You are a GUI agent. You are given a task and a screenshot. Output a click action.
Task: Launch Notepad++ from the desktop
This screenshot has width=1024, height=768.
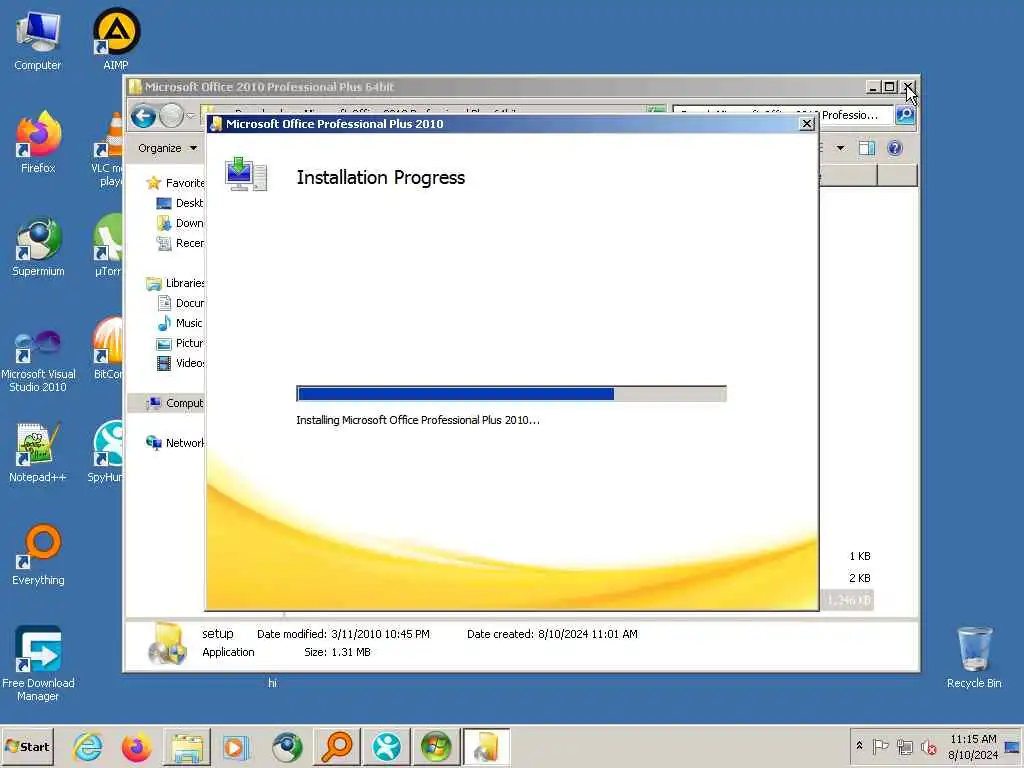[38, 452]
